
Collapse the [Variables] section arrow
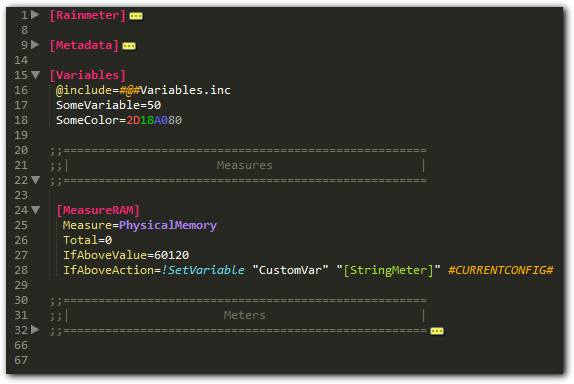(x=36, y=75)
